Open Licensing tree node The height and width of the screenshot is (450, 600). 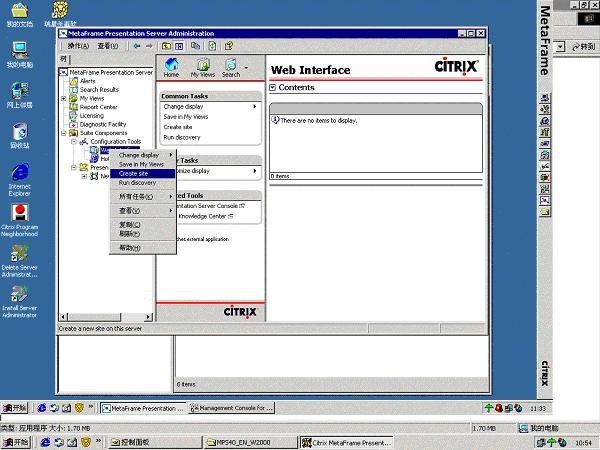point(91,116)
